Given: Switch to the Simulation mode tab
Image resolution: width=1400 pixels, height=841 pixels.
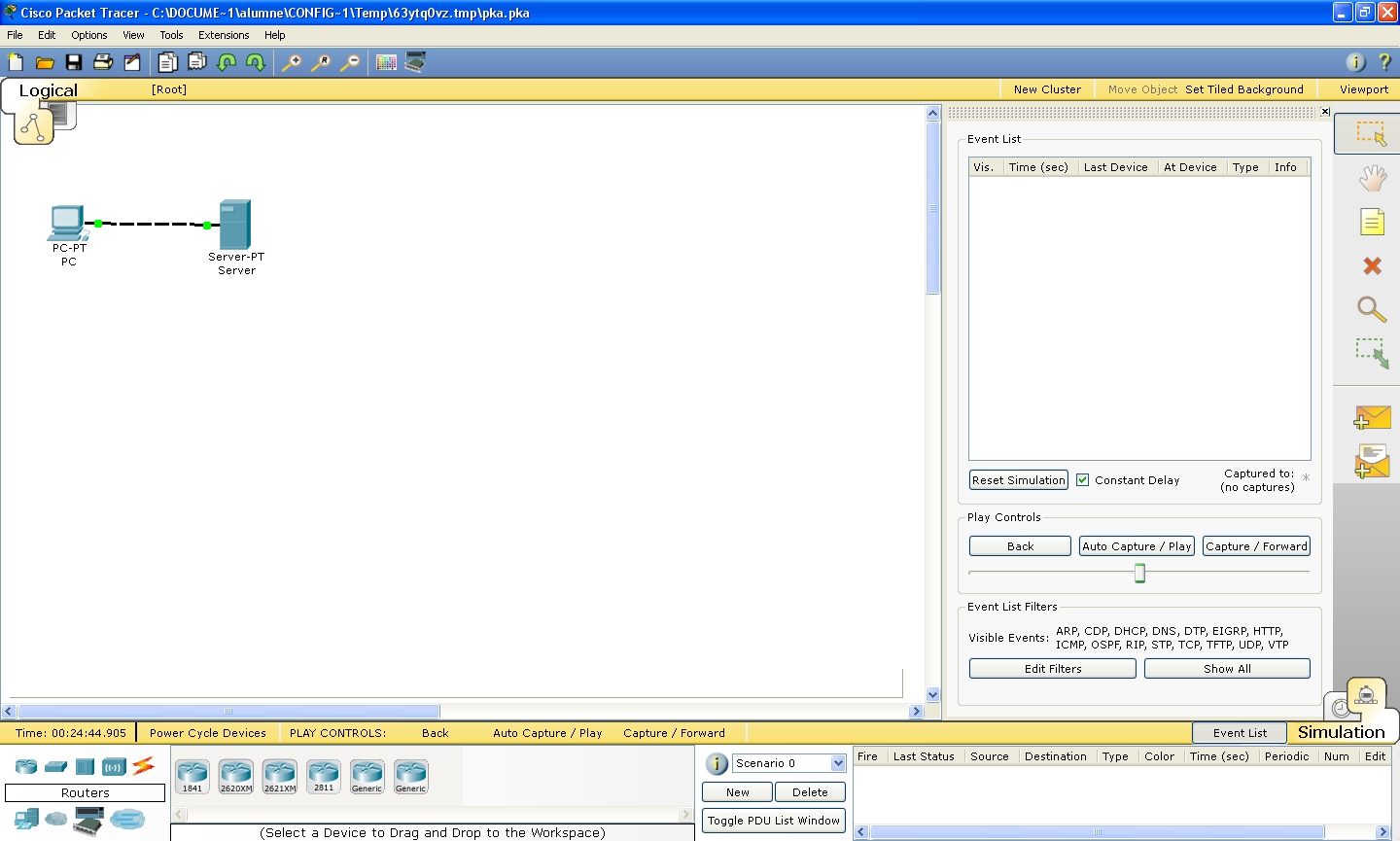Looking at the screenshot, I should (1341, 732).
